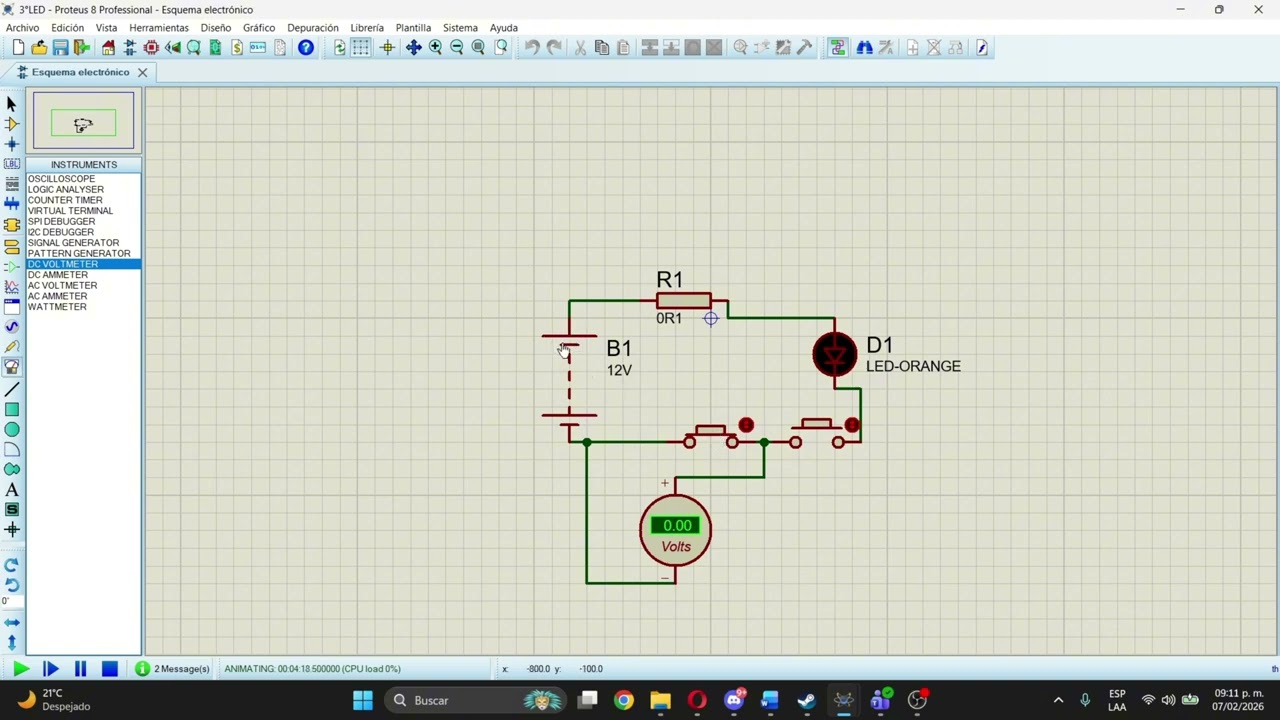The image size is (1280, 720).
Task: Open the Librería menu
Action: [367, 28]
